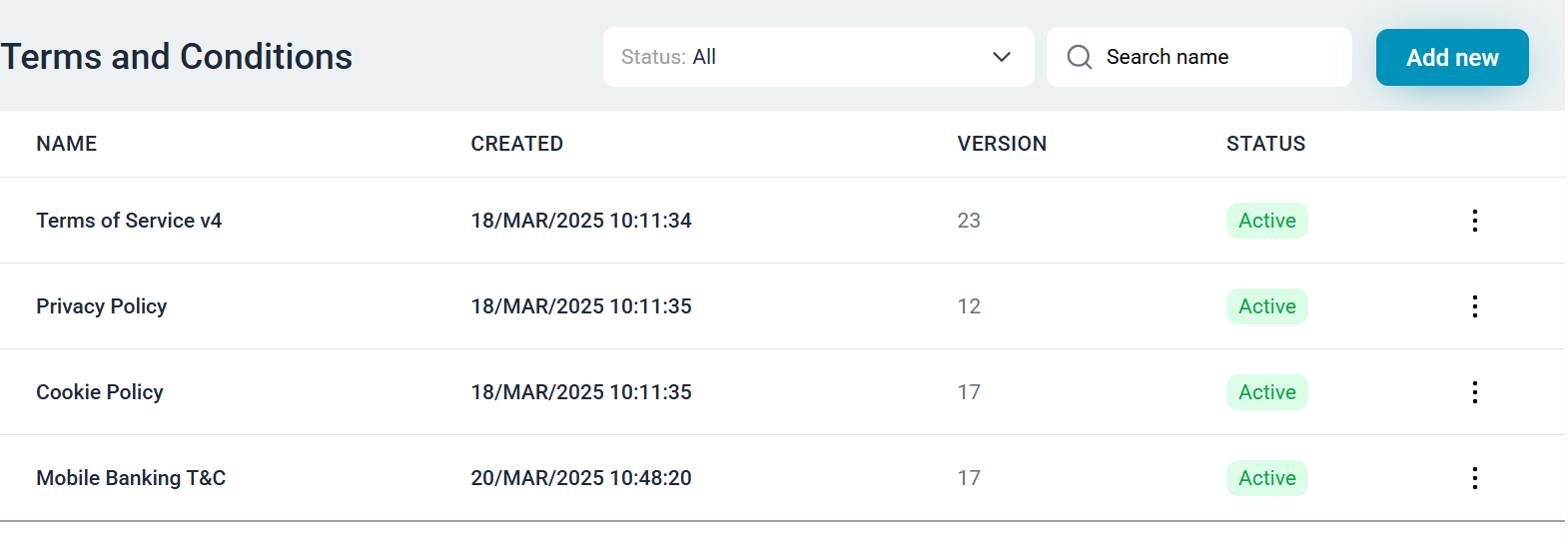The width and height of the screenshot is (1568, 539).
Task: Select the Cookie Policy row name
Action: (100, 392)
